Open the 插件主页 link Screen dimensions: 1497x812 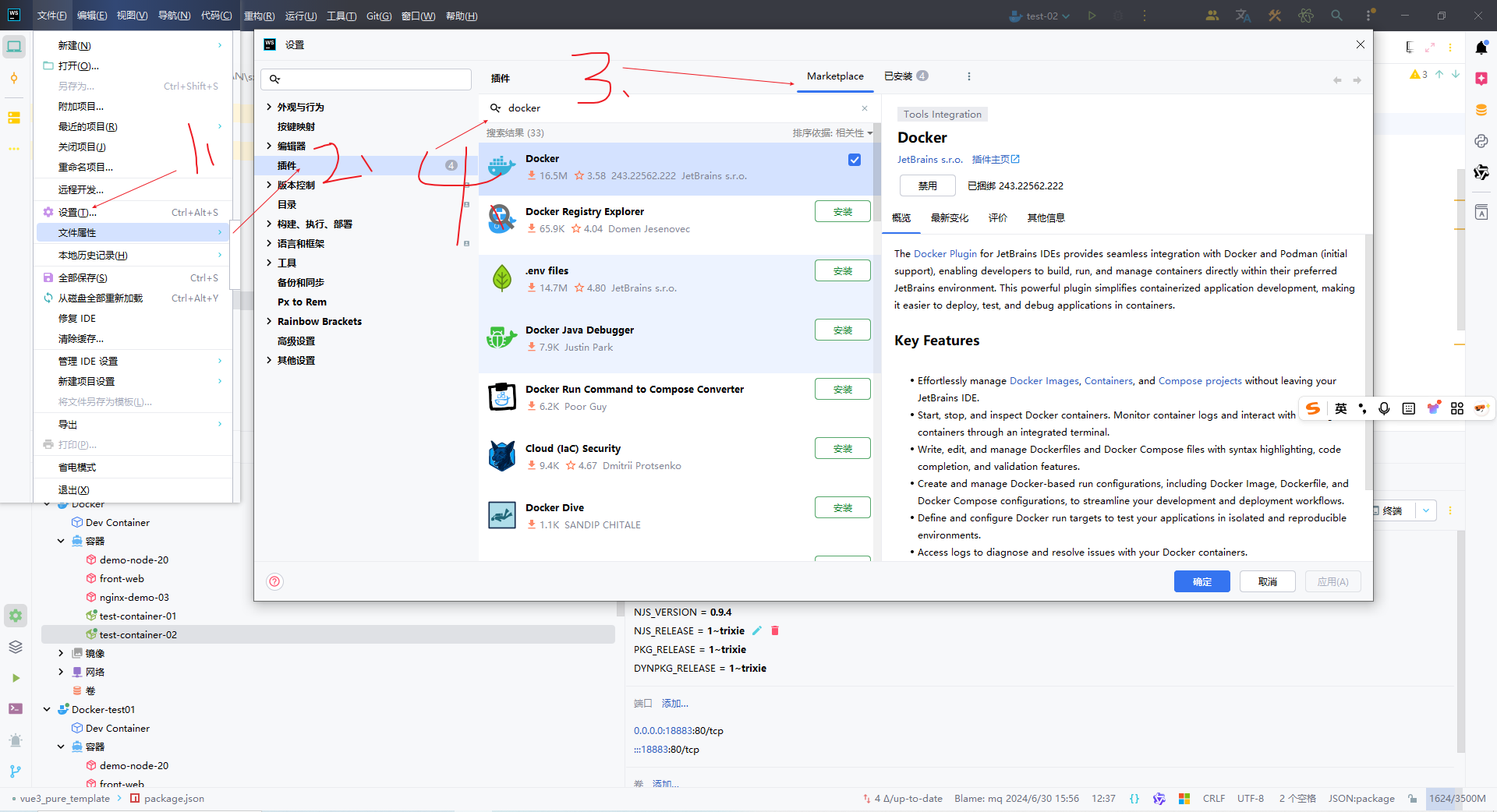tap(996, 160)
